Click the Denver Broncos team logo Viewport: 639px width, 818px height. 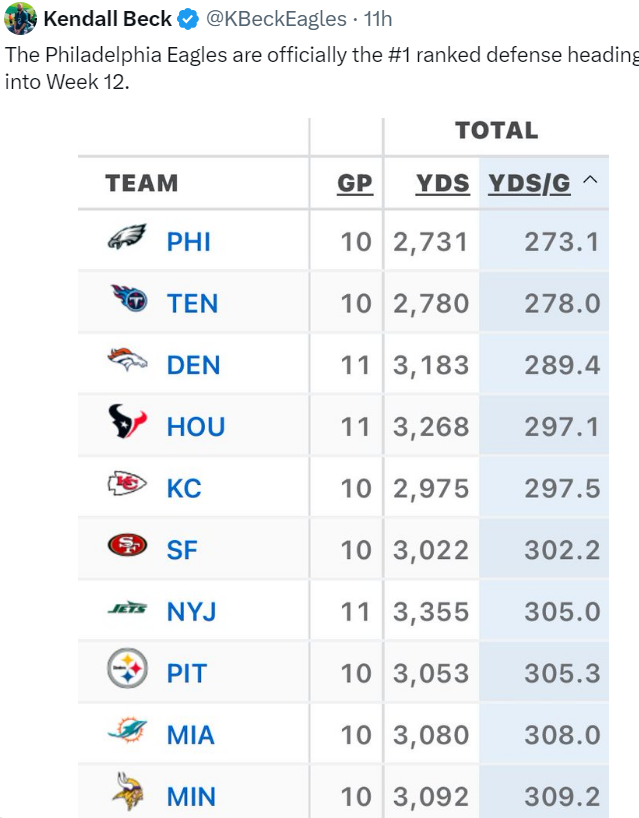click(127, 362)
